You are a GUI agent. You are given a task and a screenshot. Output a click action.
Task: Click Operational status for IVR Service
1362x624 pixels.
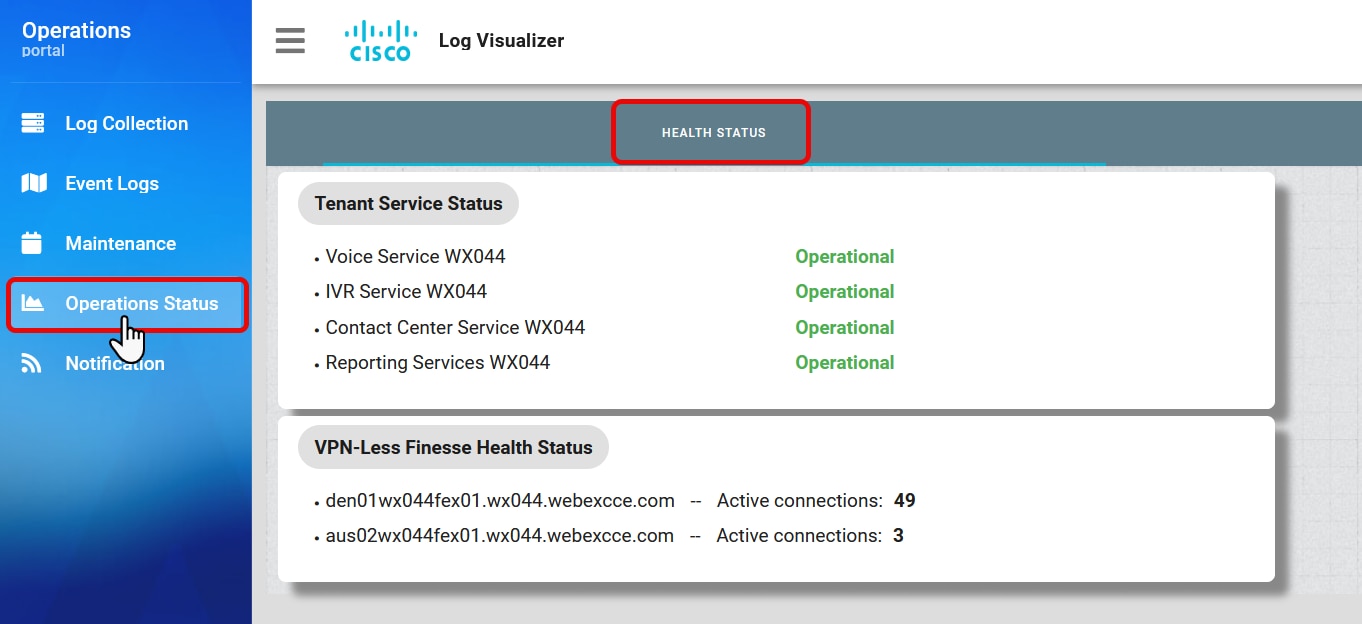click(844, 292)
